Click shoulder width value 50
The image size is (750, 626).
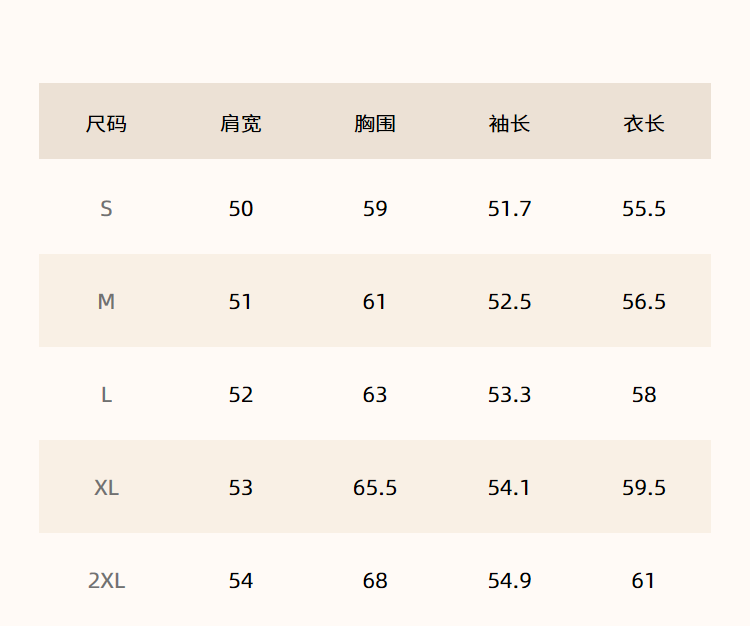241,209
